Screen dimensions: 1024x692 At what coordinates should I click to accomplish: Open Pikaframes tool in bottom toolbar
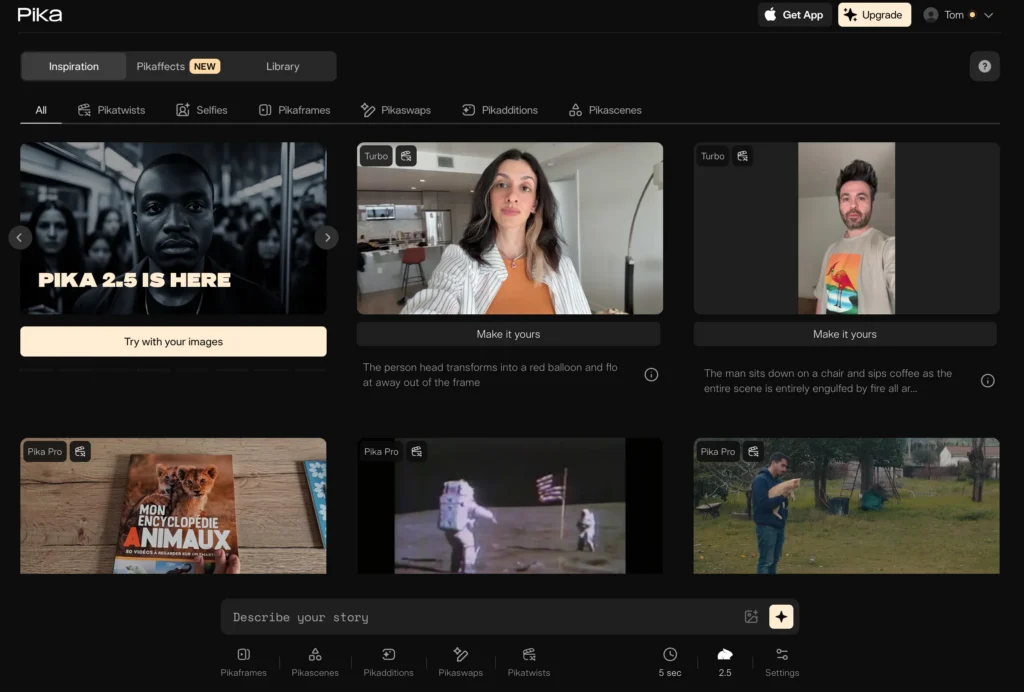244,662
